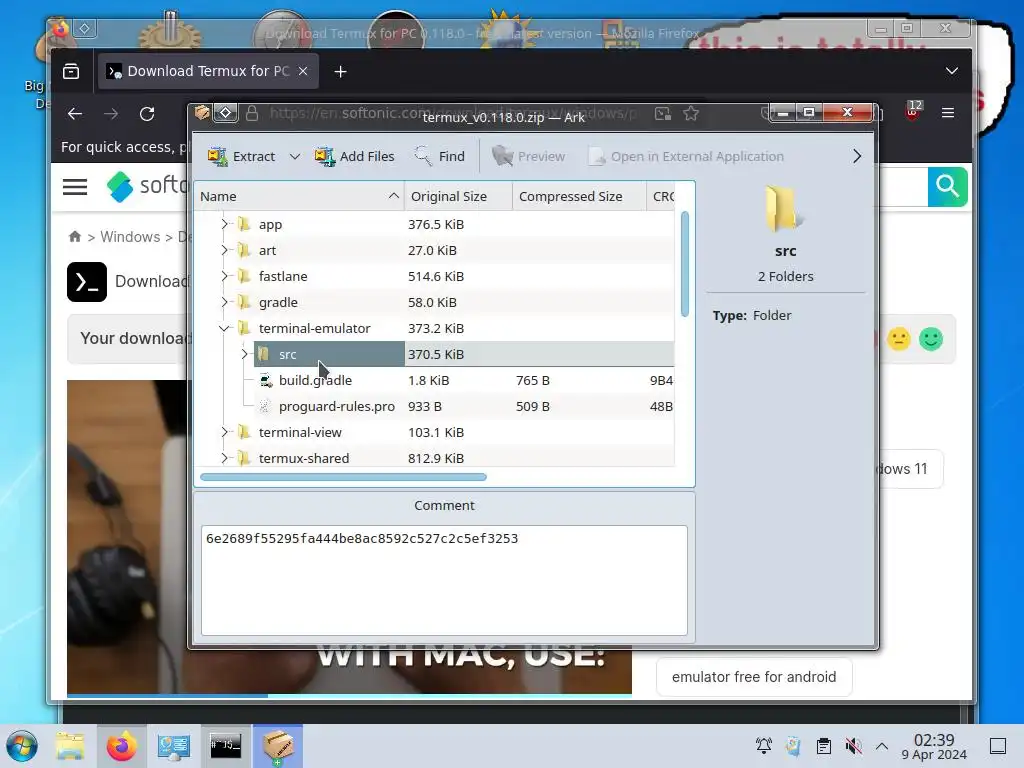Open the Start menu orb
The image size is (1024, 768).
tap(22, 746)
